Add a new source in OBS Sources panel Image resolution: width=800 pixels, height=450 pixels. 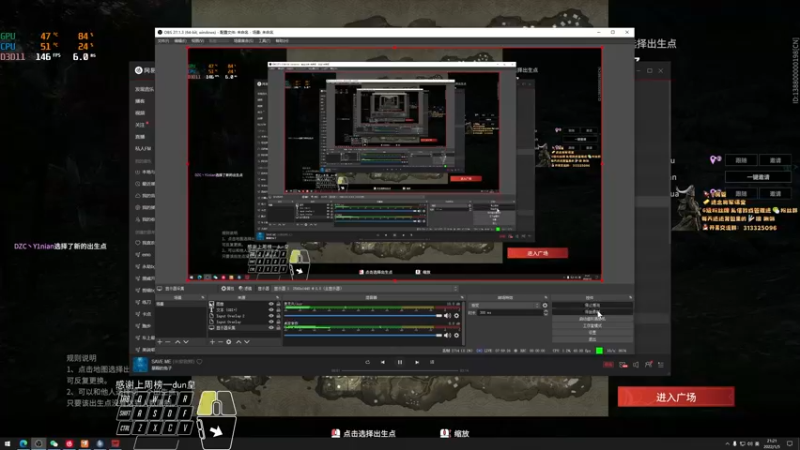pyautogui.click(x=212, y=342)
